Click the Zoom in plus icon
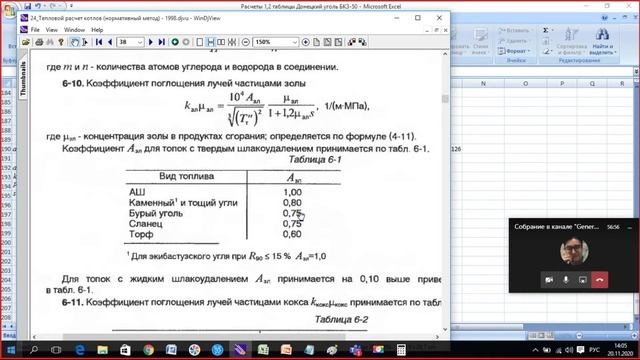 tap(305, 42)
